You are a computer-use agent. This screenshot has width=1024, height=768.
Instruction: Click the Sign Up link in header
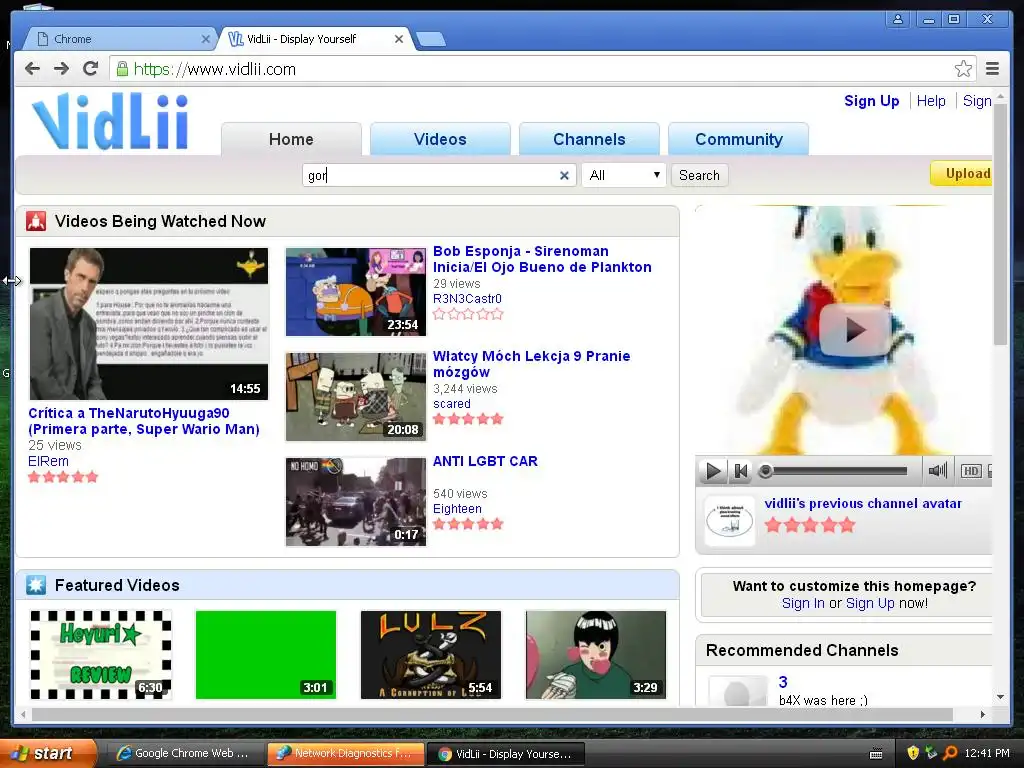(x=871, y=101)
